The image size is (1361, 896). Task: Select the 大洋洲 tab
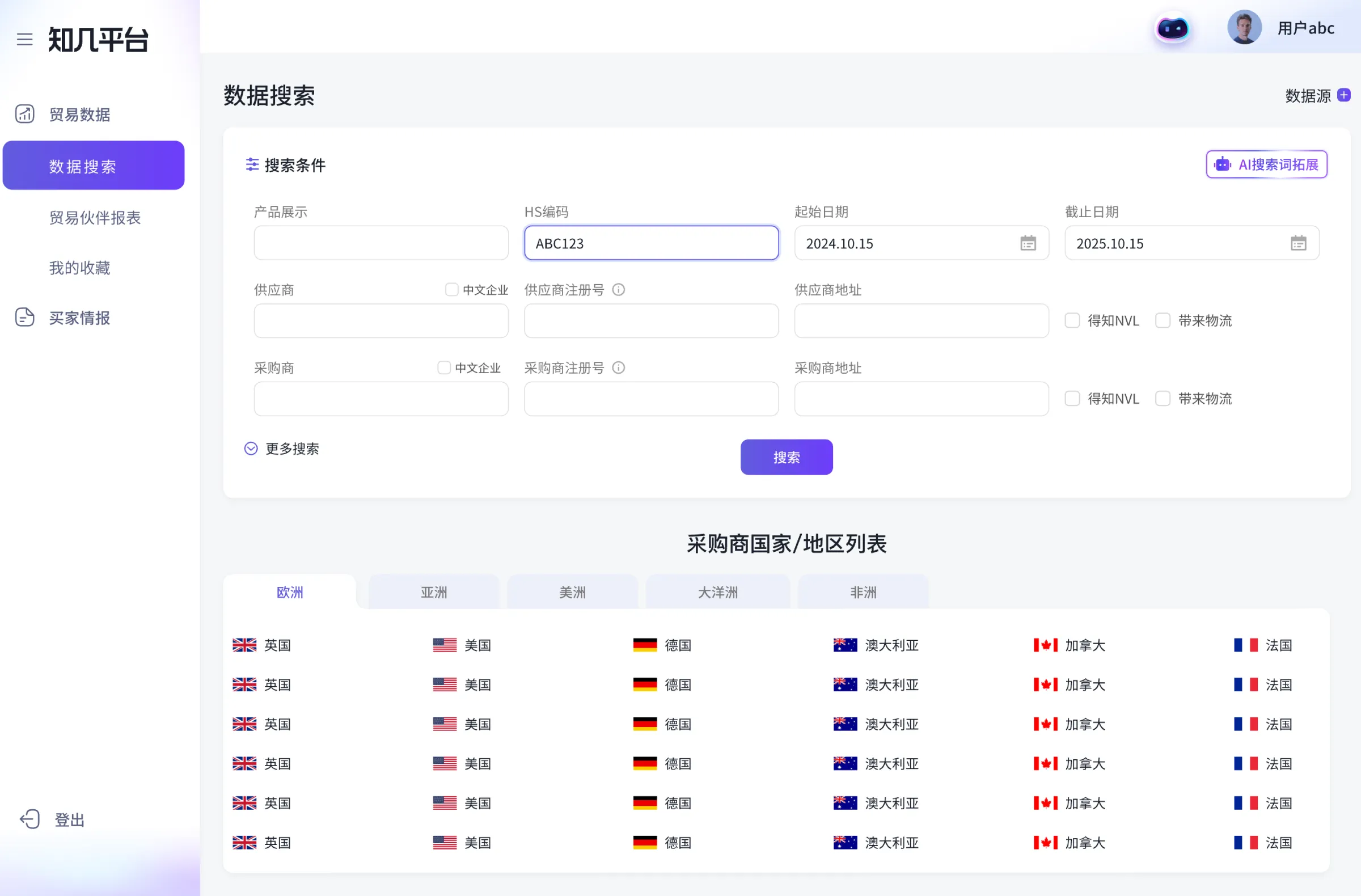[717, 593]
